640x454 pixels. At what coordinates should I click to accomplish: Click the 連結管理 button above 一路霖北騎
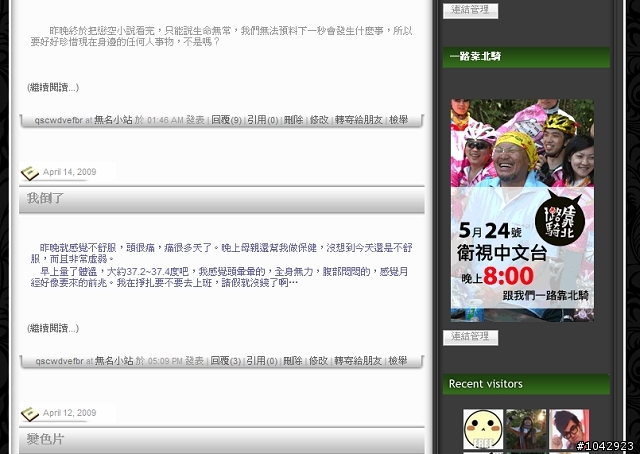[470, 10]
